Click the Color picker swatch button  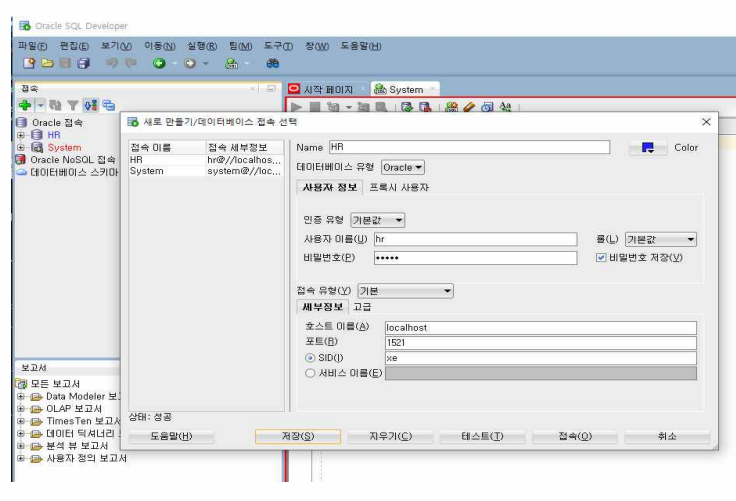[x=648, y=148]
